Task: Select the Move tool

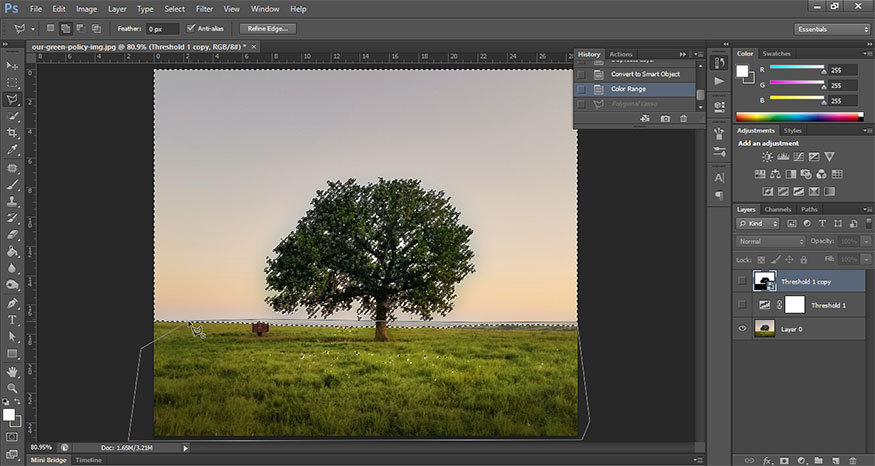Action: coord(13,65)
